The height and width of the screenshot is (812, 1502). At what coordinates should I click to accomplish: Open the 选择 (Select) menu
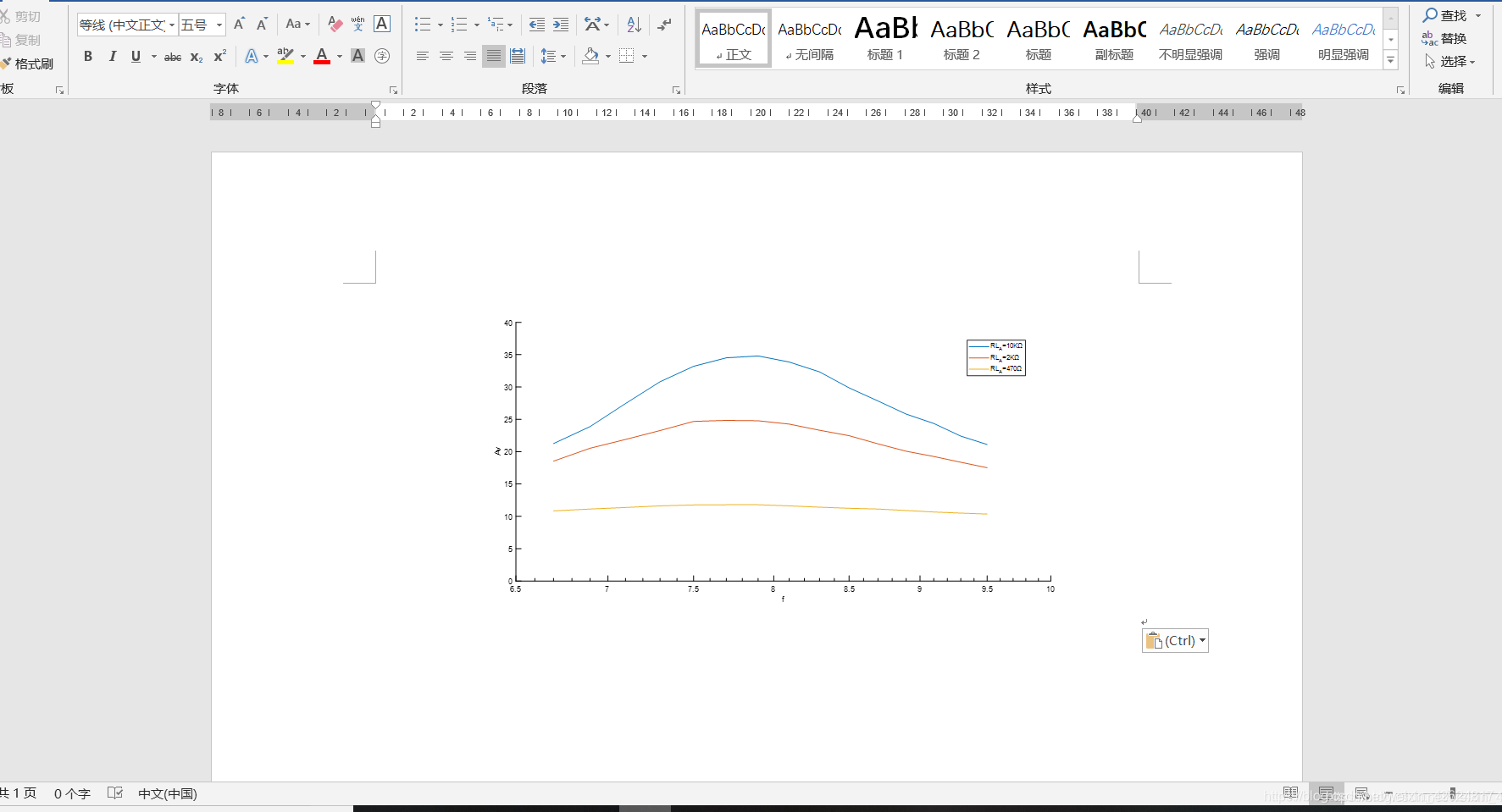click(1449, 61)
